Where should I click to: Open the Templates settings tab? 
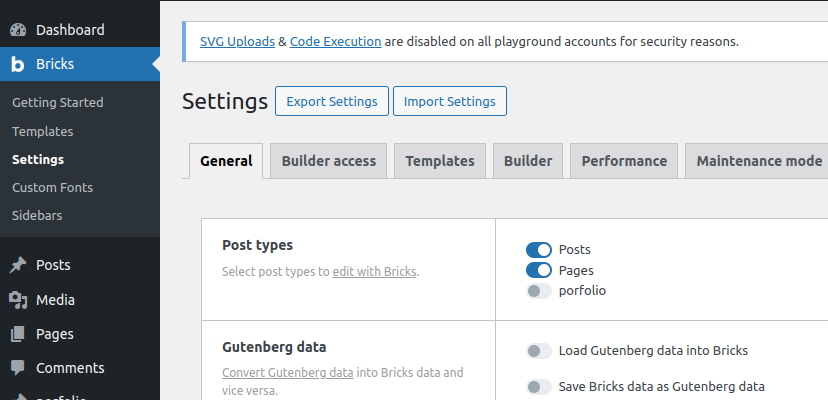[x=440, y=161]
